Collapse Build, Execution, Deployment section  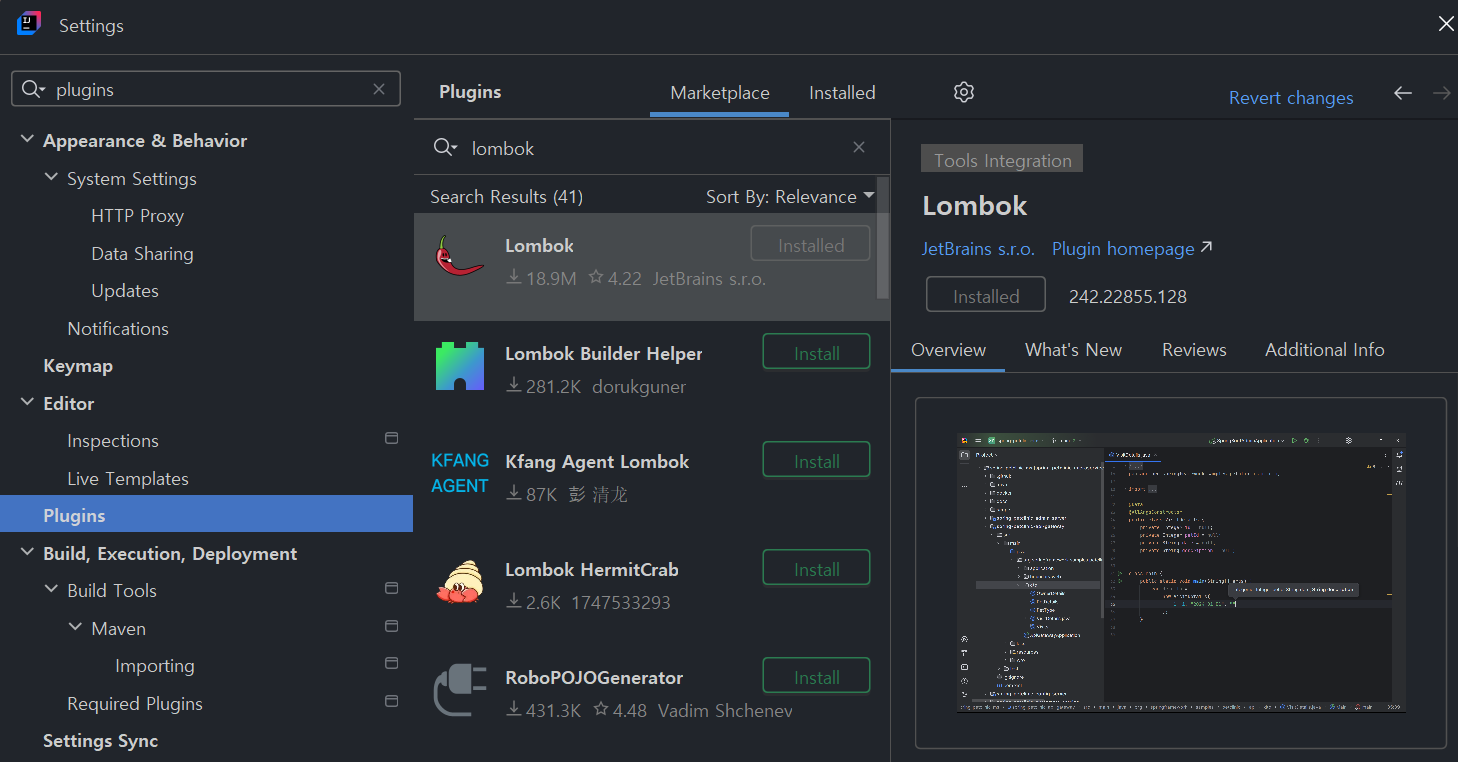[27, 552]
